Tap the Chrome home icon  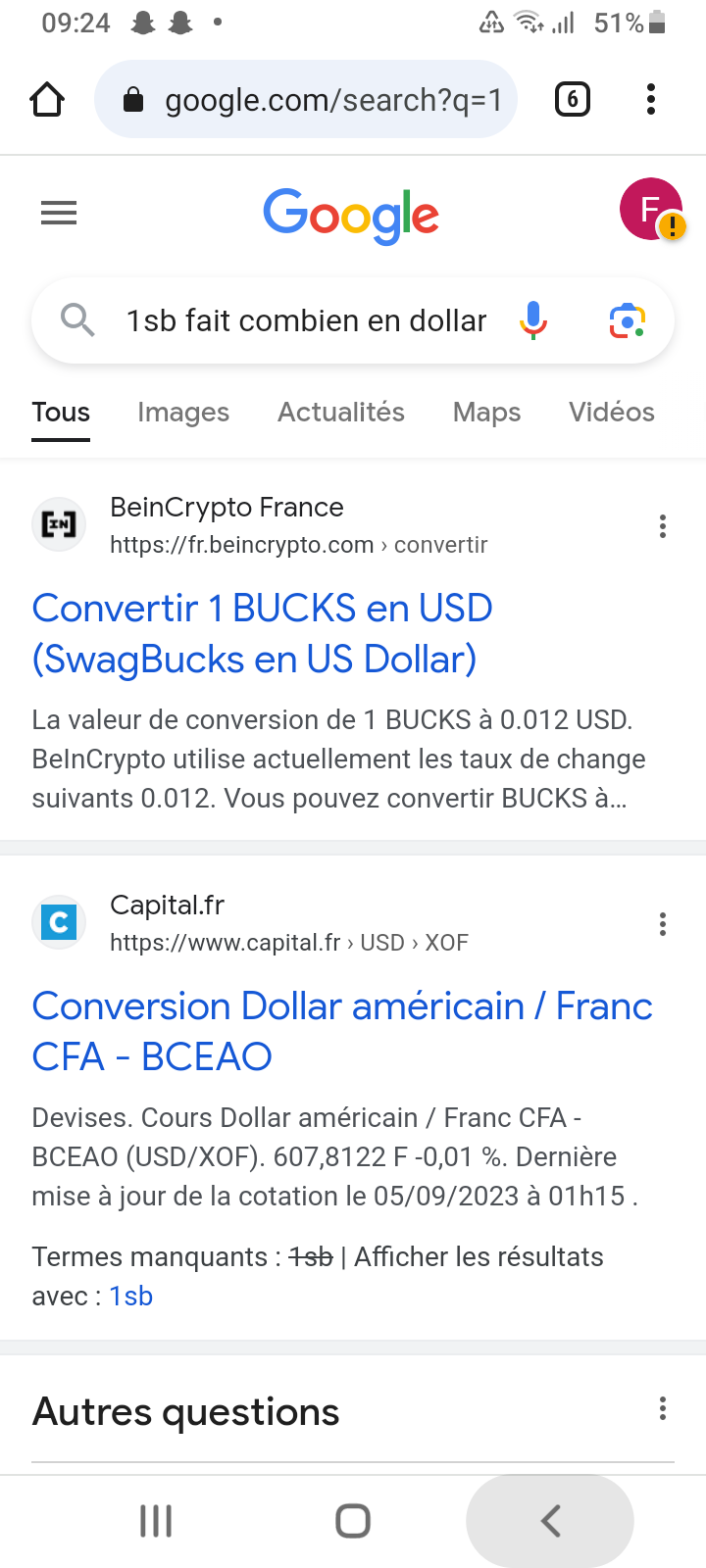(47, 99)
